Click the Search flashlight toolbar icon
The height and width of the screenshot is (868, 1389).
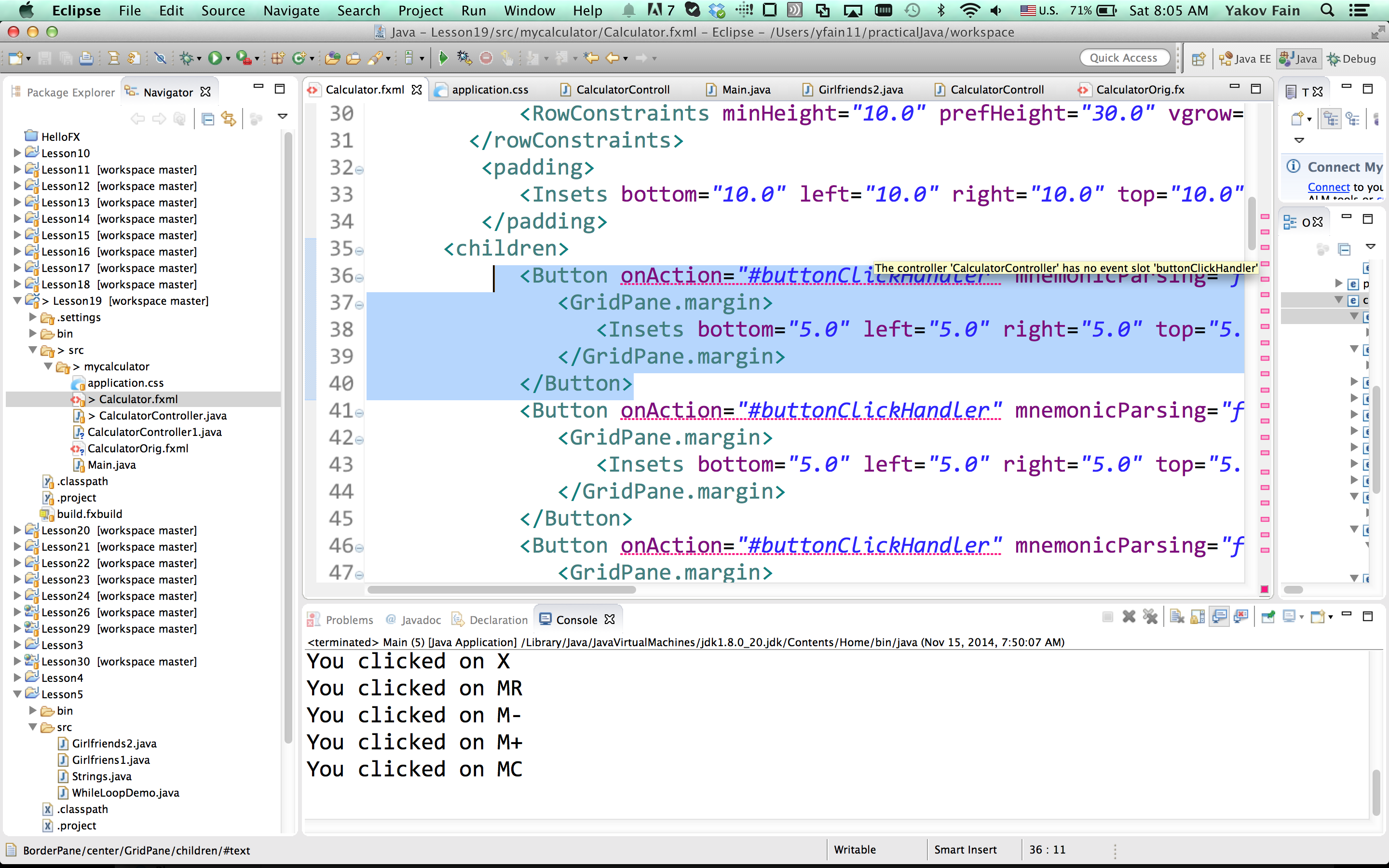click(375, 58)
